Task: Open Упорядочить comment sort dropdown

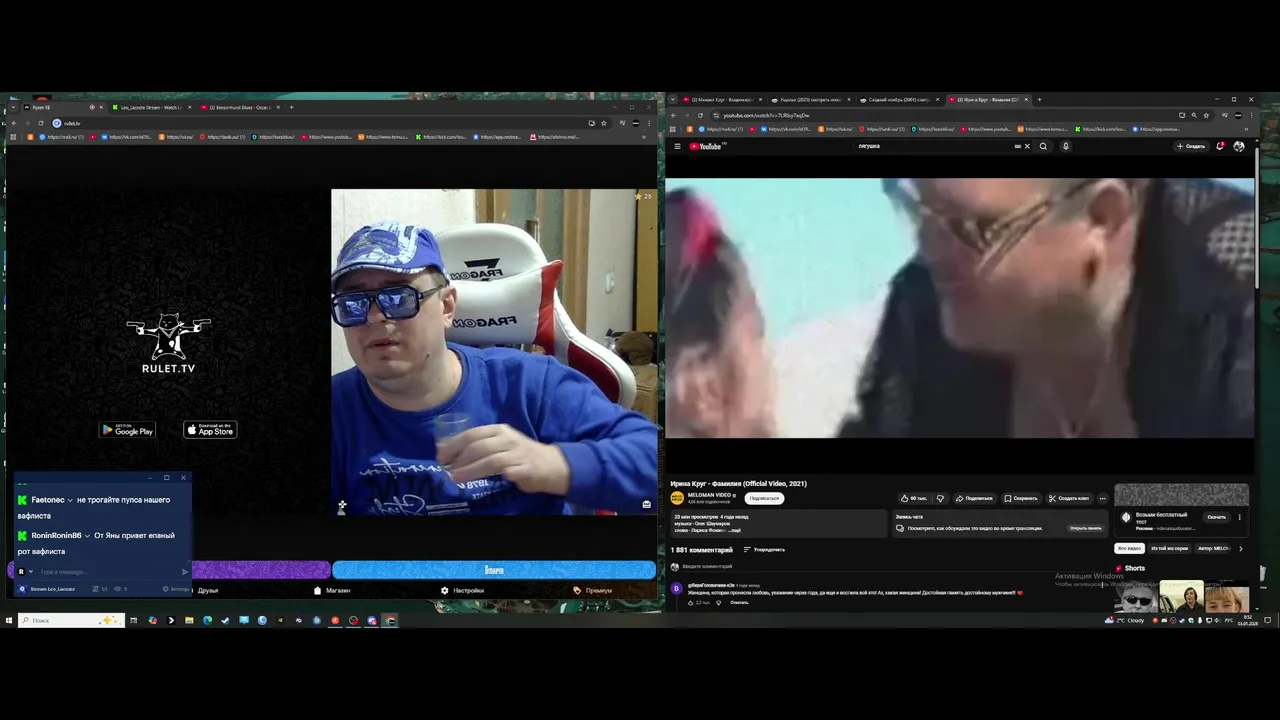Action: [x=764, y=549]
